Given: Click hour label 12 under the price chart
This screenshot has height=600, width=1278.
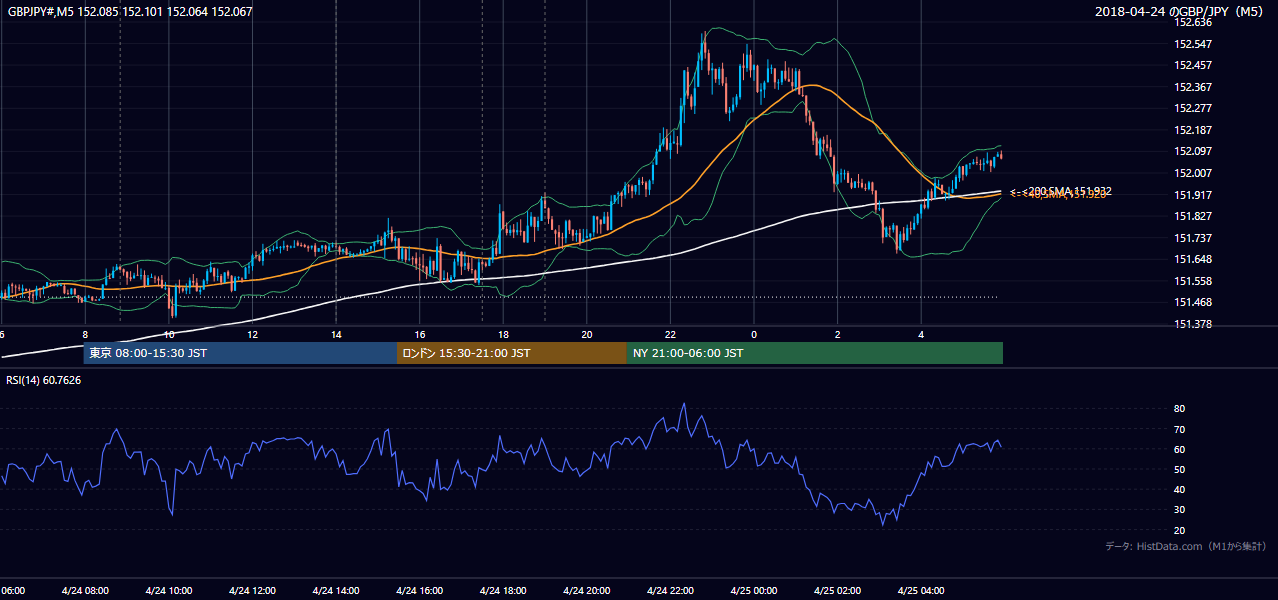Looking at the screenshot, I should (x=253, y=334).
